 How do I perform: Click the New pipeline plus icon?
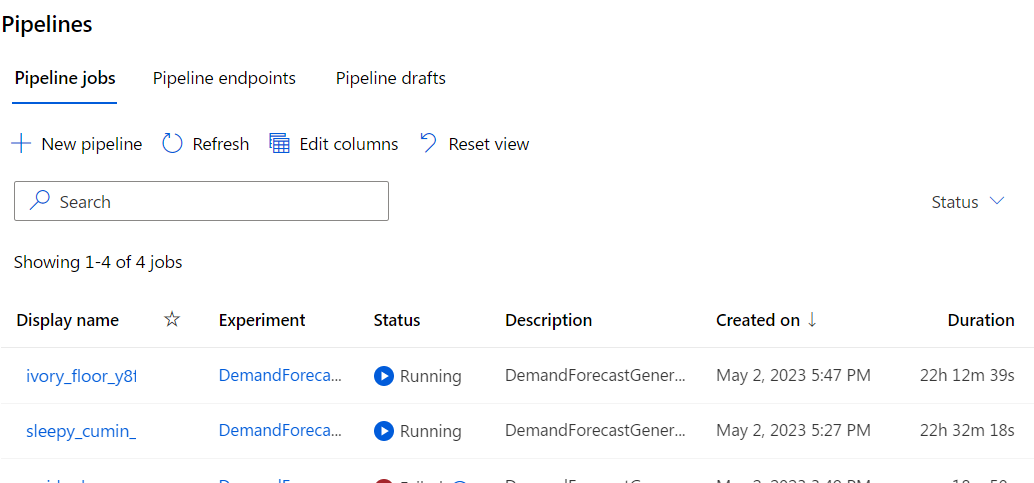[x=21, y=144]
